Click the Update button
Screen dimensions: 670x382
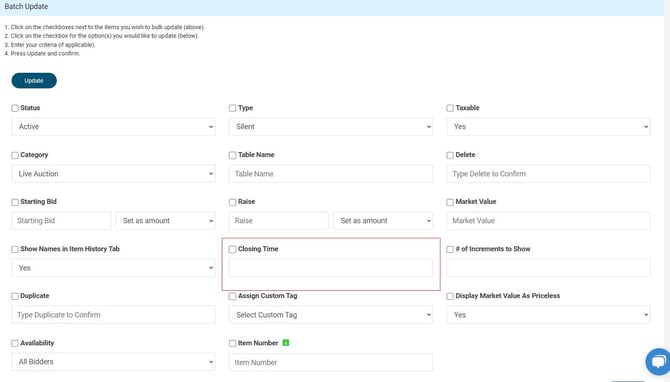pos(34,81)
